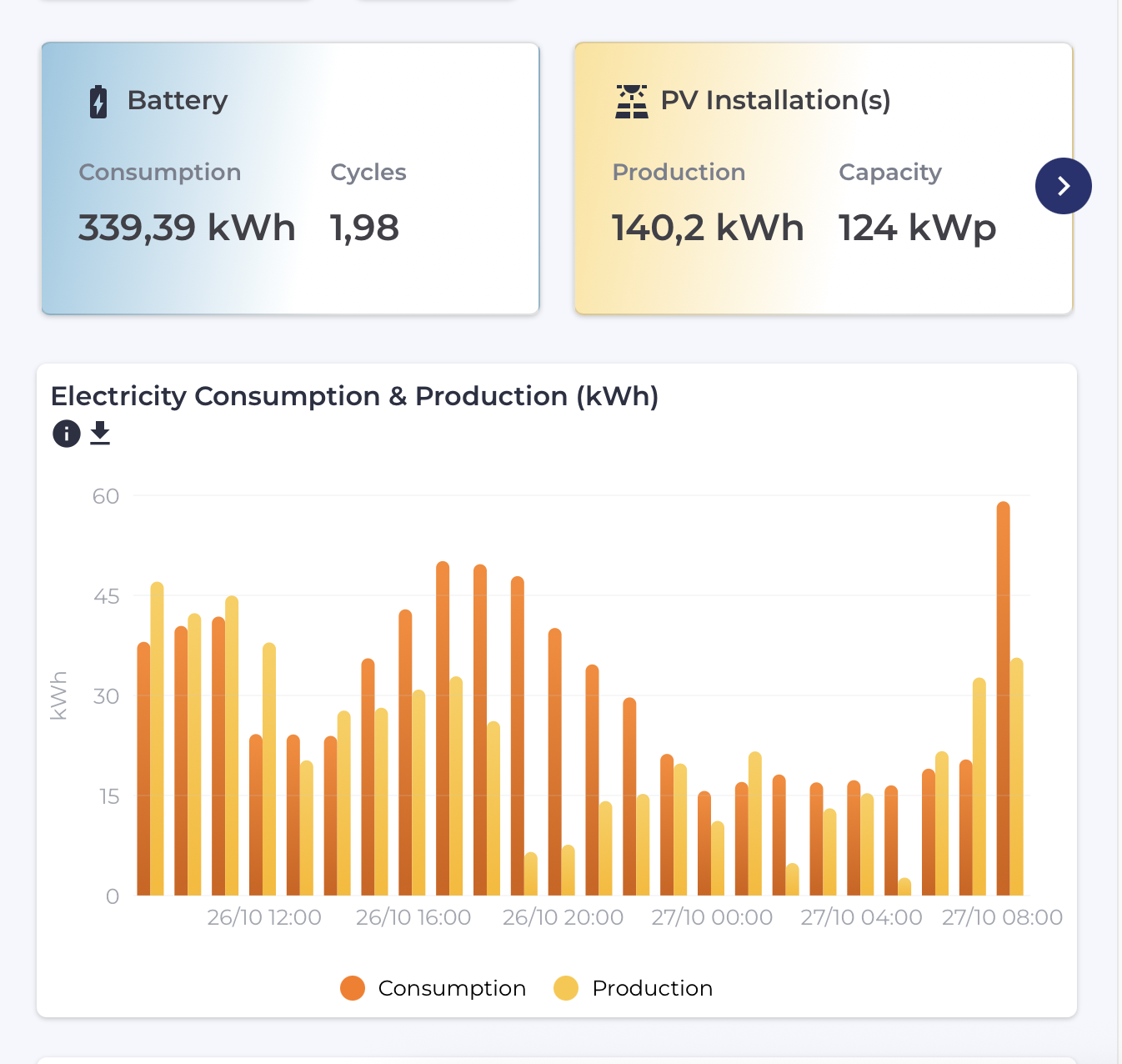Click the Battery card heading
1122x1064 pixels.
(177, 100)
